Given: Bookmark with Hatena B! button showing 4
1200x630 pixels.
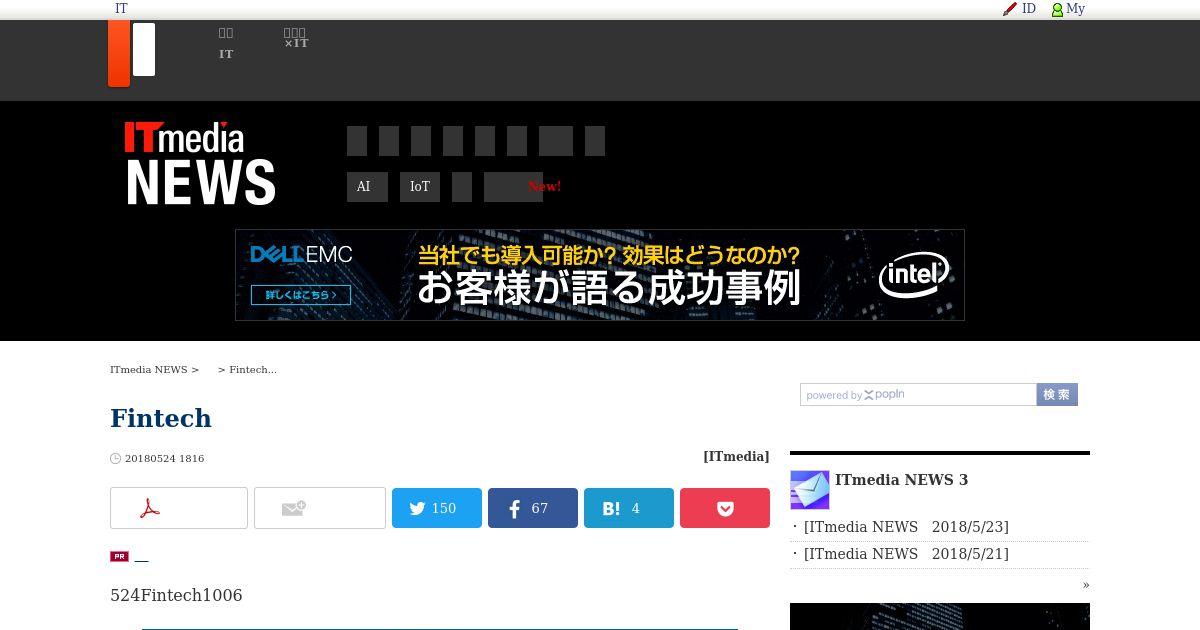Looking at the screenshot, I should (x=629, y=508).
